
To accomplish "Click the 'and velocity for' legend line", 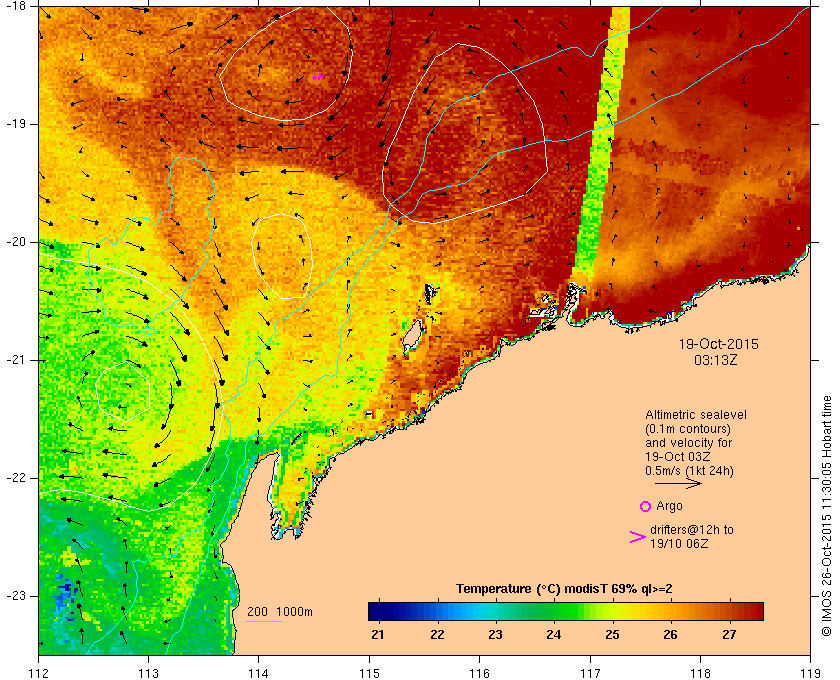I will [x=688, y=443].
